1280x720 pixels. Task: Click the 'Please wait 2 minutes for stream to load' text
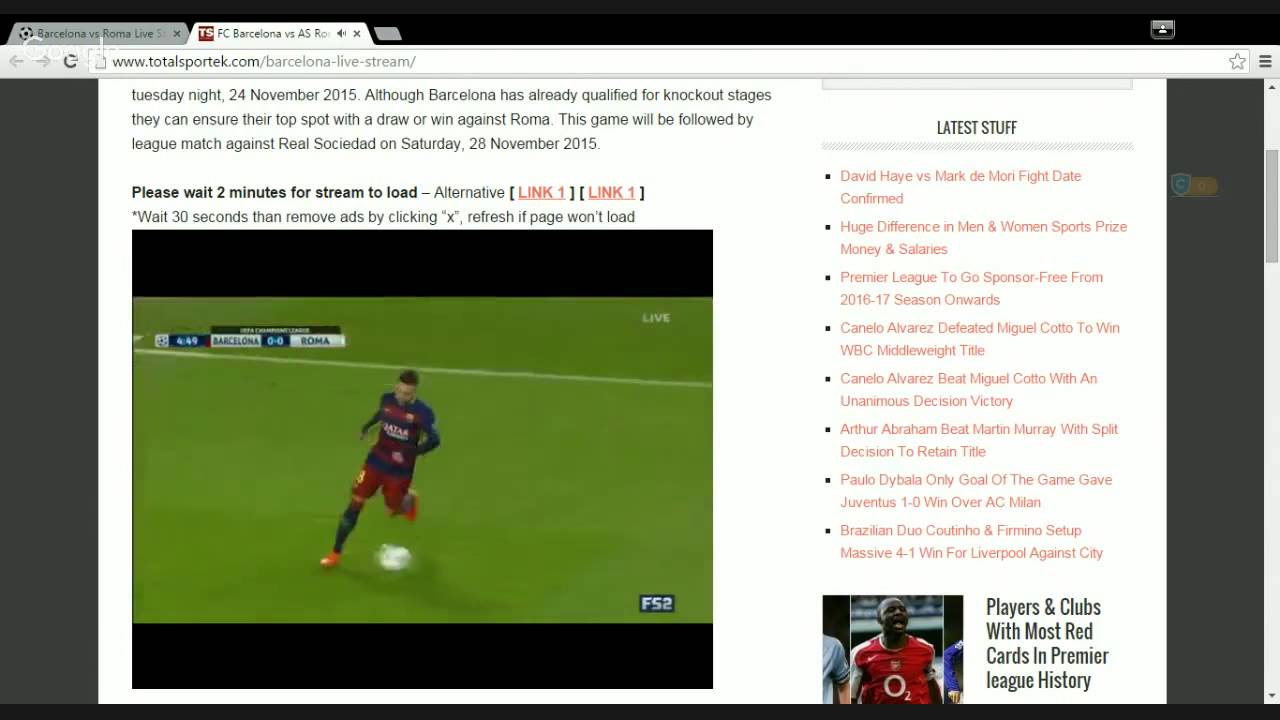pyautogui.click(x=274, y=192)
